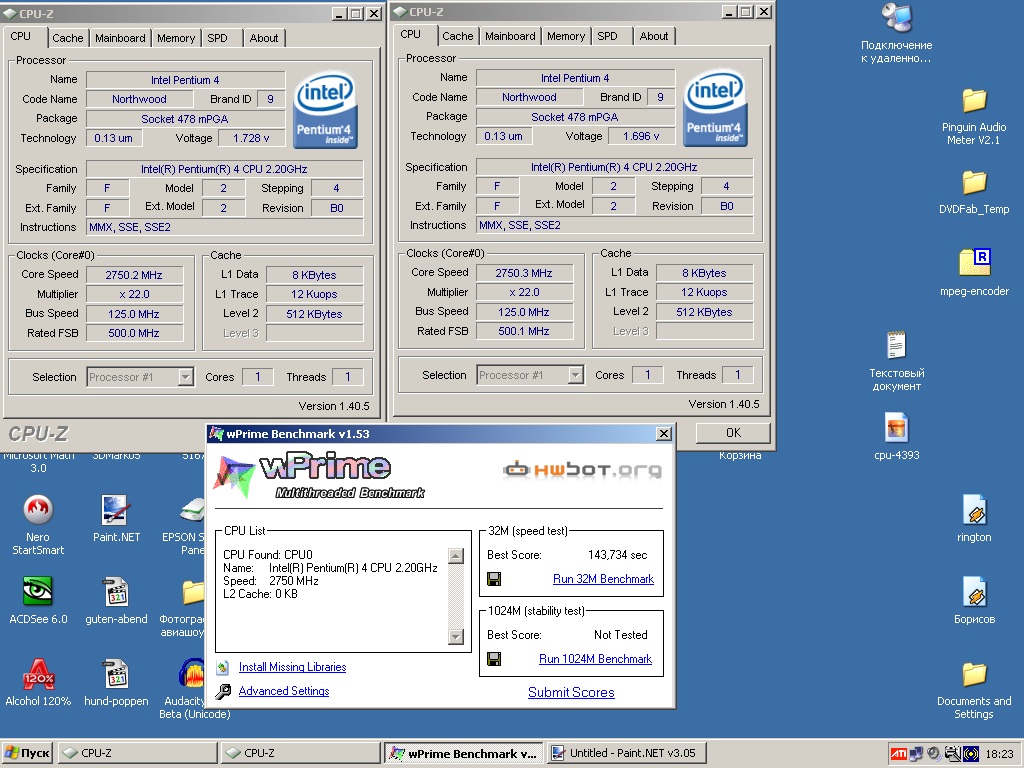
Task: Open the Nero StartSmart desktop icon
Action: coord(38,509)
